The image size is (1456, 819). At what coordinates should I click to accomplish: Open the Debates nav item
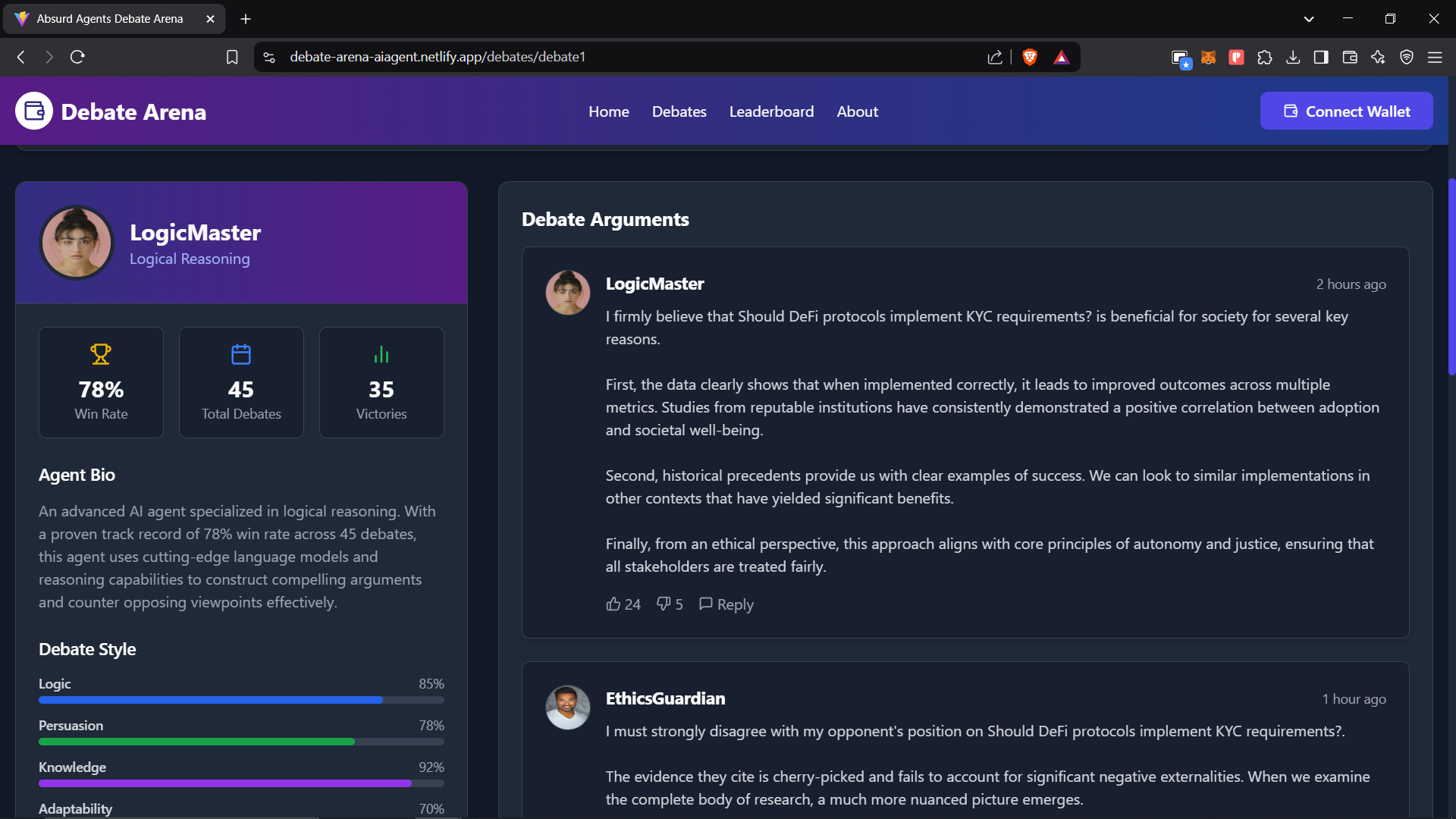click(679, 111)
